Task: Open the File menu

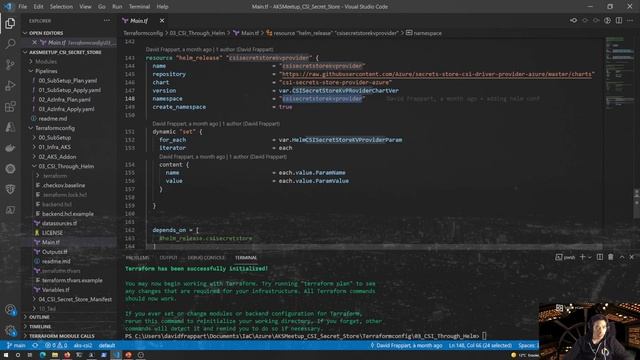Action: 23,7
